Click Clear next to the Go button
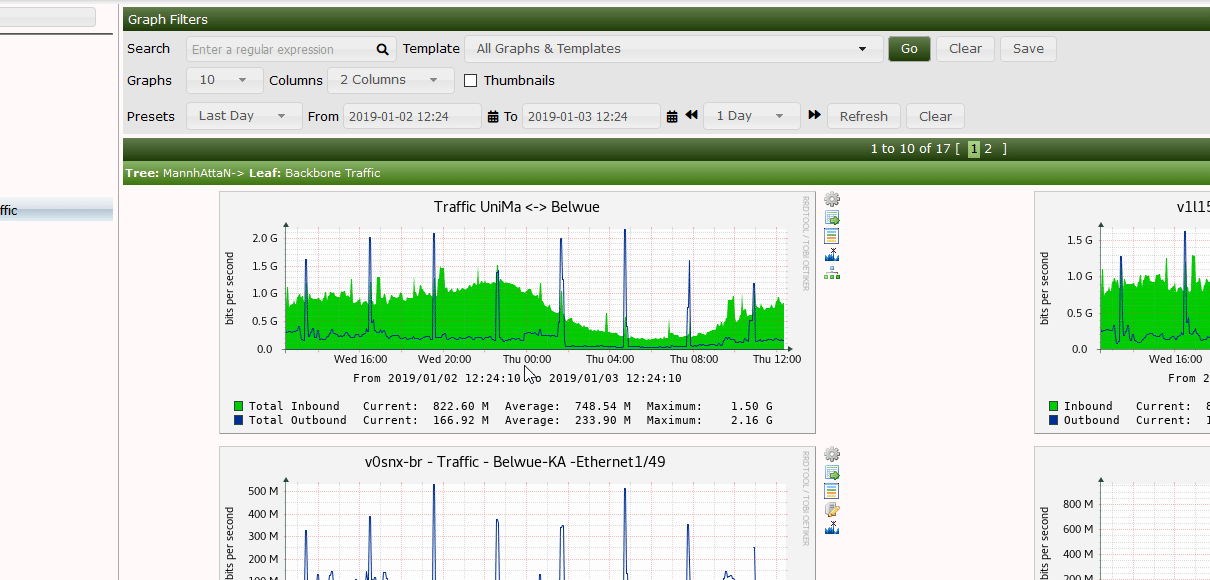1210x580 pixels. pyautogui.click(x=965, y=49)
